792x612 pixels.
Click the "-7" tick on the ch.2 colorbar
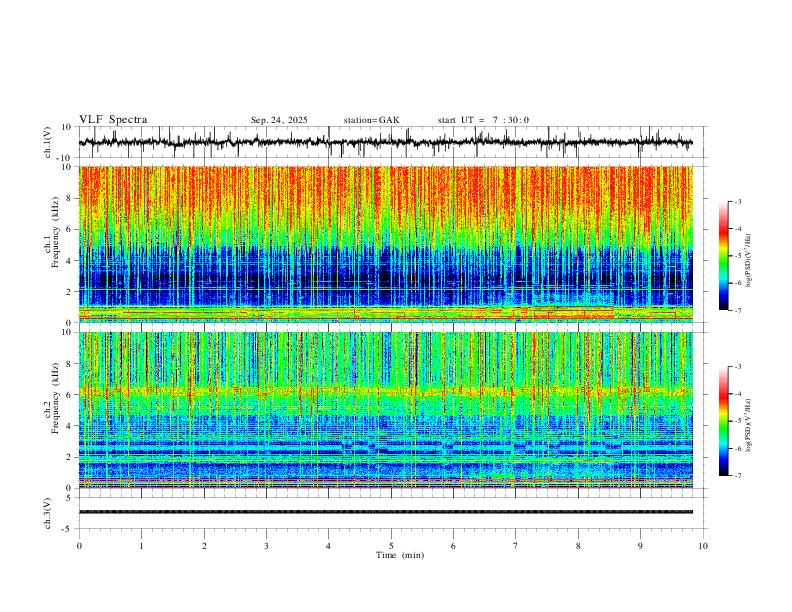(x=738, y=476)
